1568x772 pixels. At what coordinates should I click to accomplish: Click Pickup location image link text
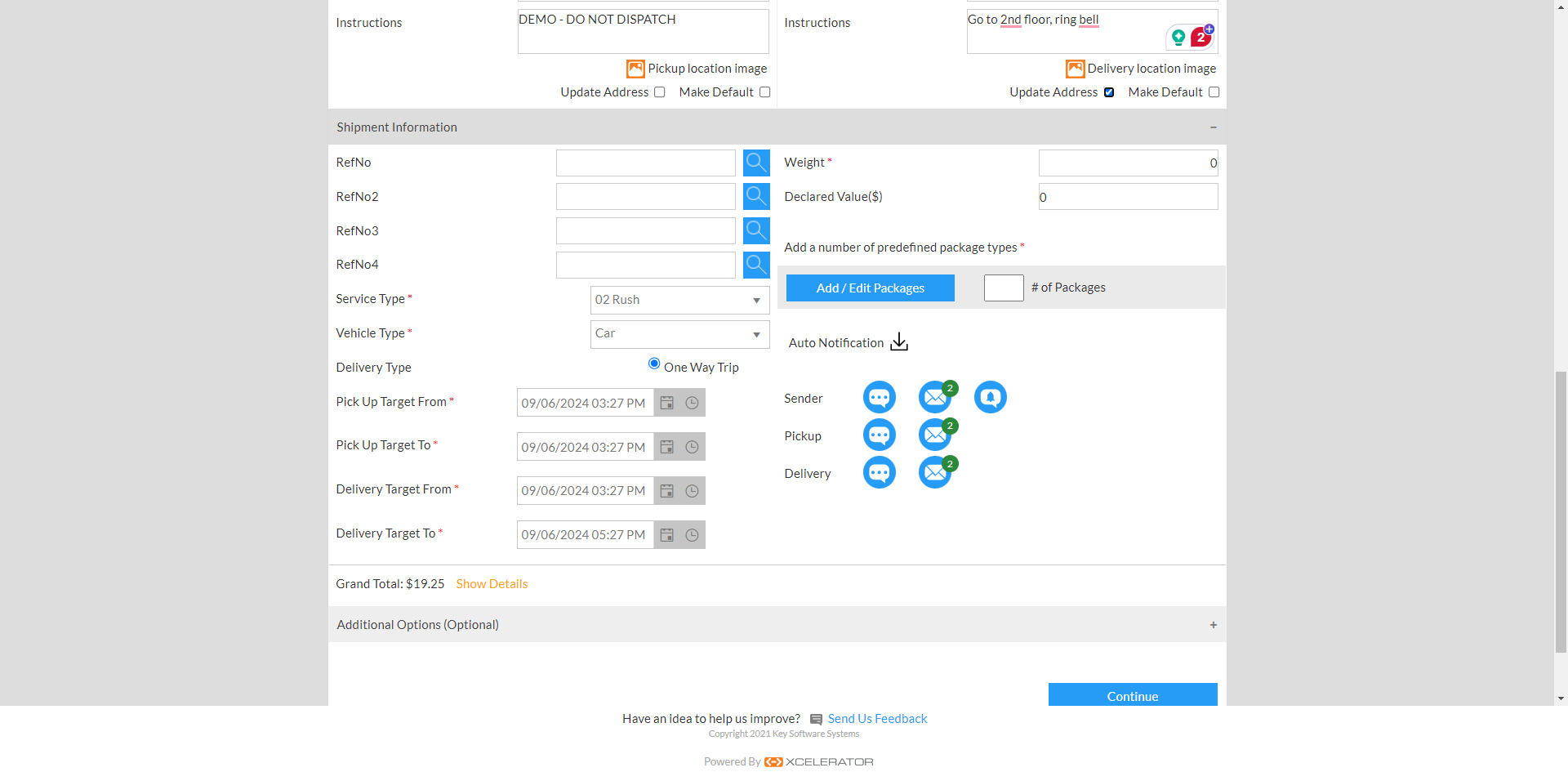click(707, 69)
